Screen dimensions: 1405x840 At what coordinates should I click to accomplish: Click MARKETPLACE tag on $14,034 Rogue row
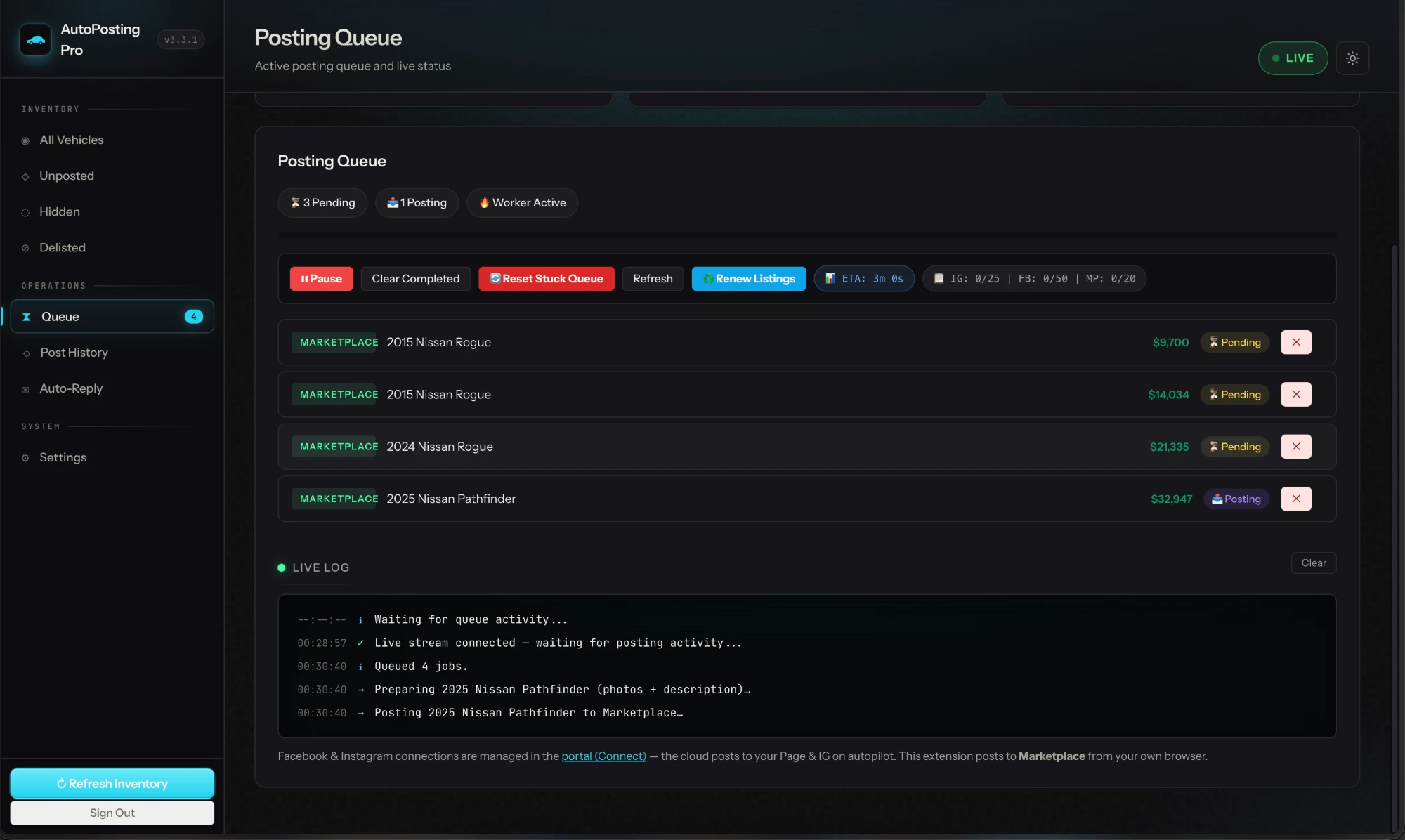click(335, 395)
